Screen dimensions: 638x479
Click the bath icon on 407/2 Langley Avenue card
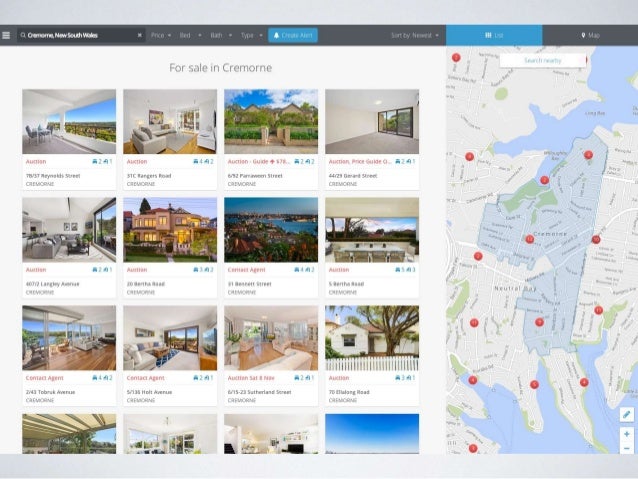105,270
